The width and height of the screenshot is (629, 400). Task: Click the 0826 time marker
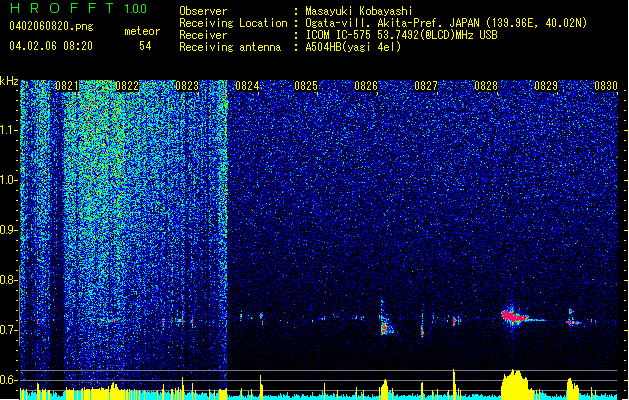tap(366, 86)
